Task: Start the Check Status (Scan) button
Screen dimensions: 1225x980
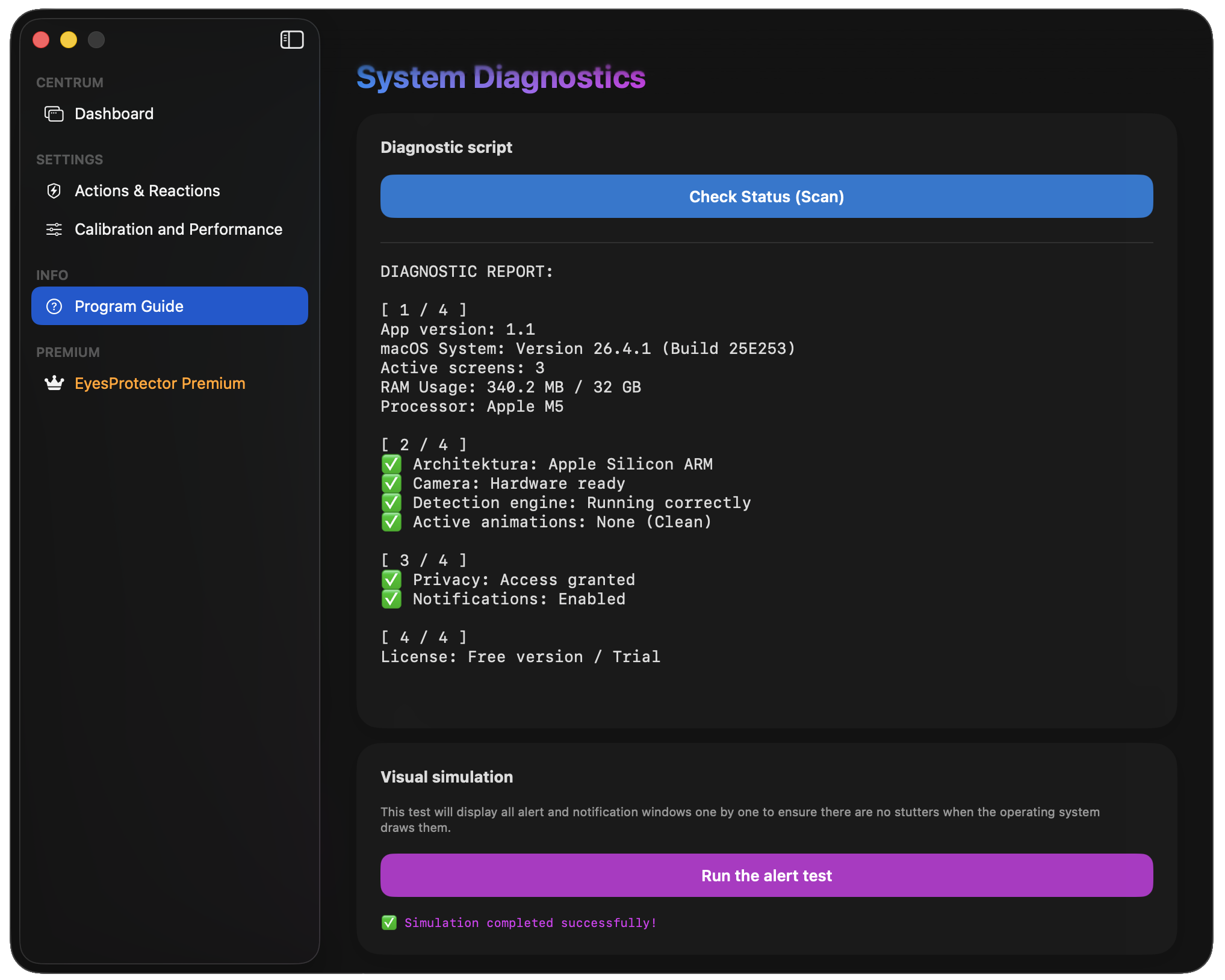Action: point(766,196)
